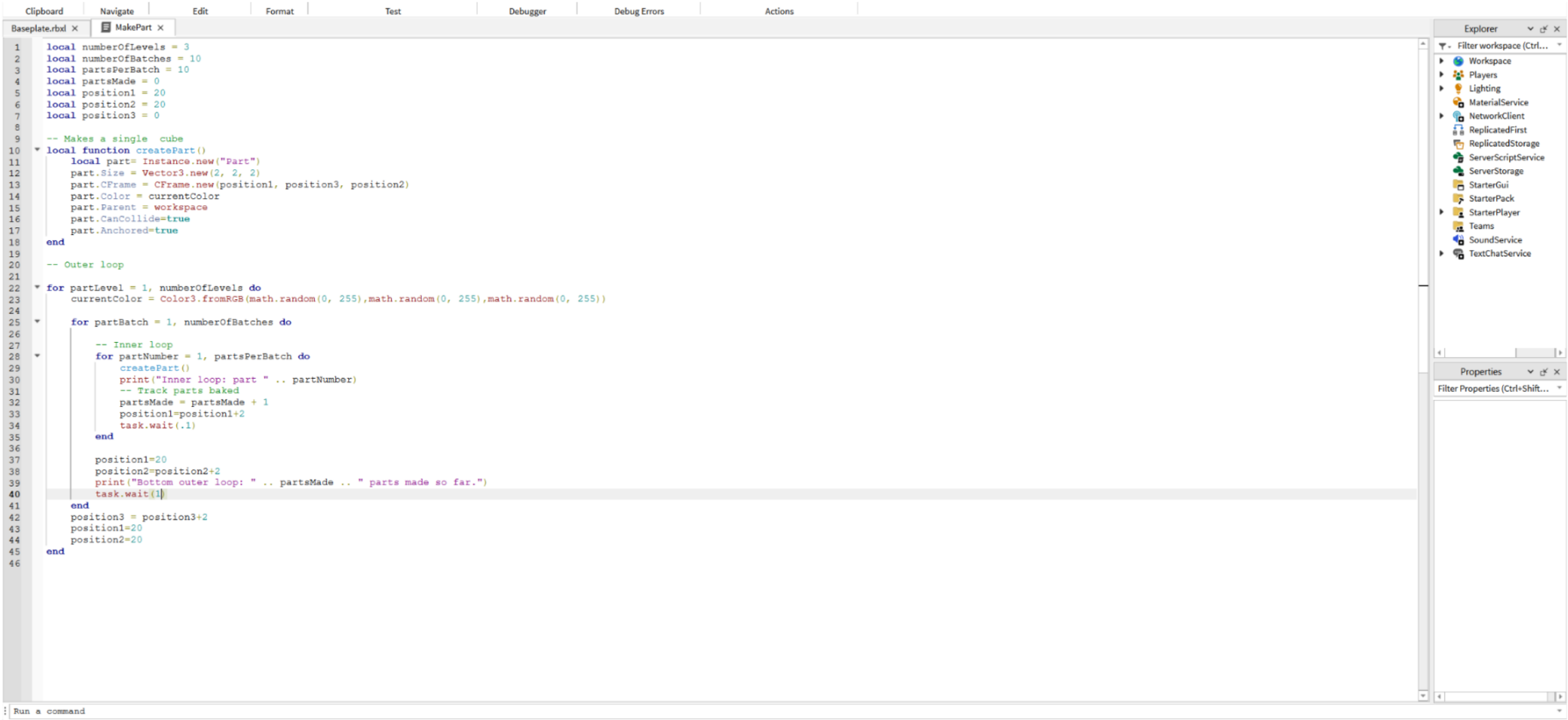Open the Explorer panel options chevron
1568x720 pixels.
pos(1532,28)
